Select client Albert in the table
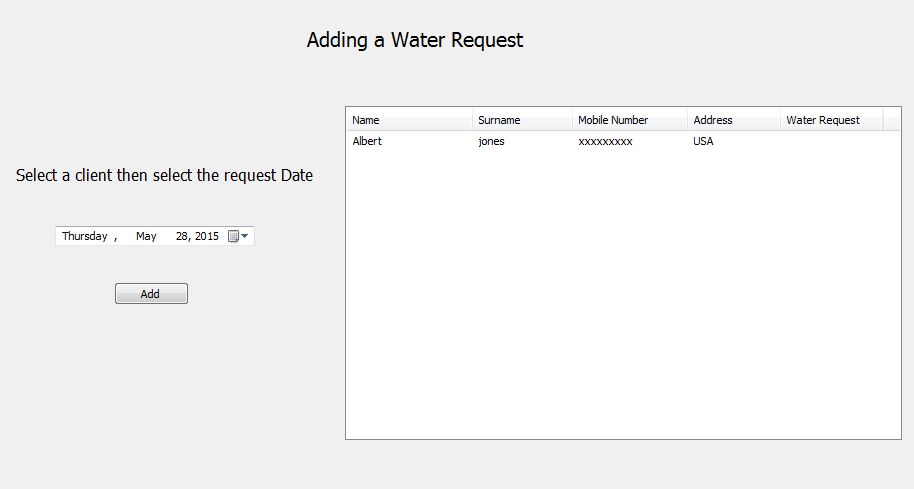The image size is (914, 489). coord(367,142)
